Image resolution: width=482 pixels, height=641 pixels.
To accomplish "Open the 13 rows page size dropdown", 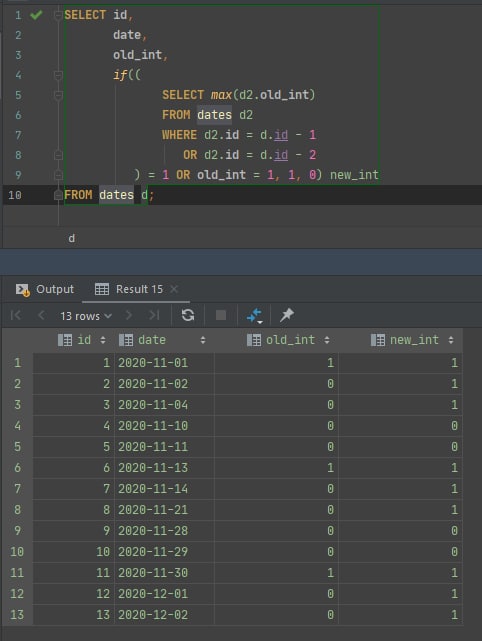I will pos(86,316).
